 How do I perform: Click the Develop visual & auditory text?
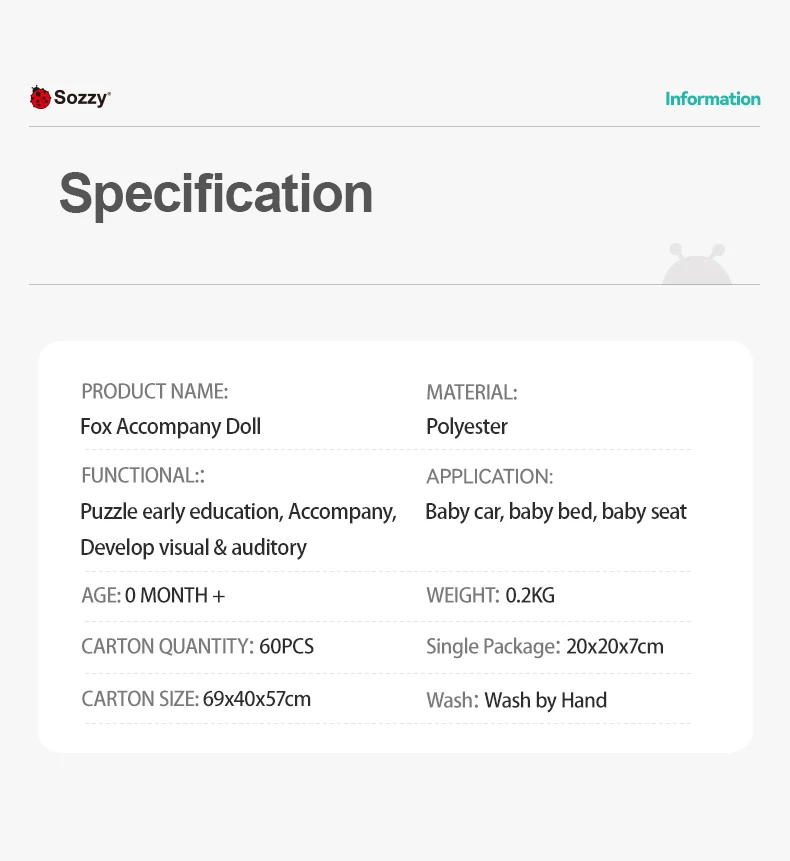[x=193, y=548]
